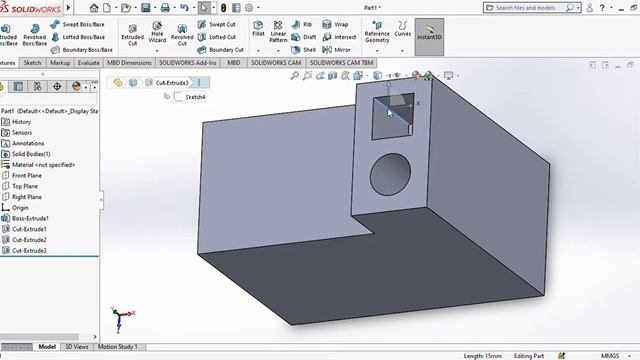
Task: Click the Home icon in title toolbar
Action: coord(94,8)
